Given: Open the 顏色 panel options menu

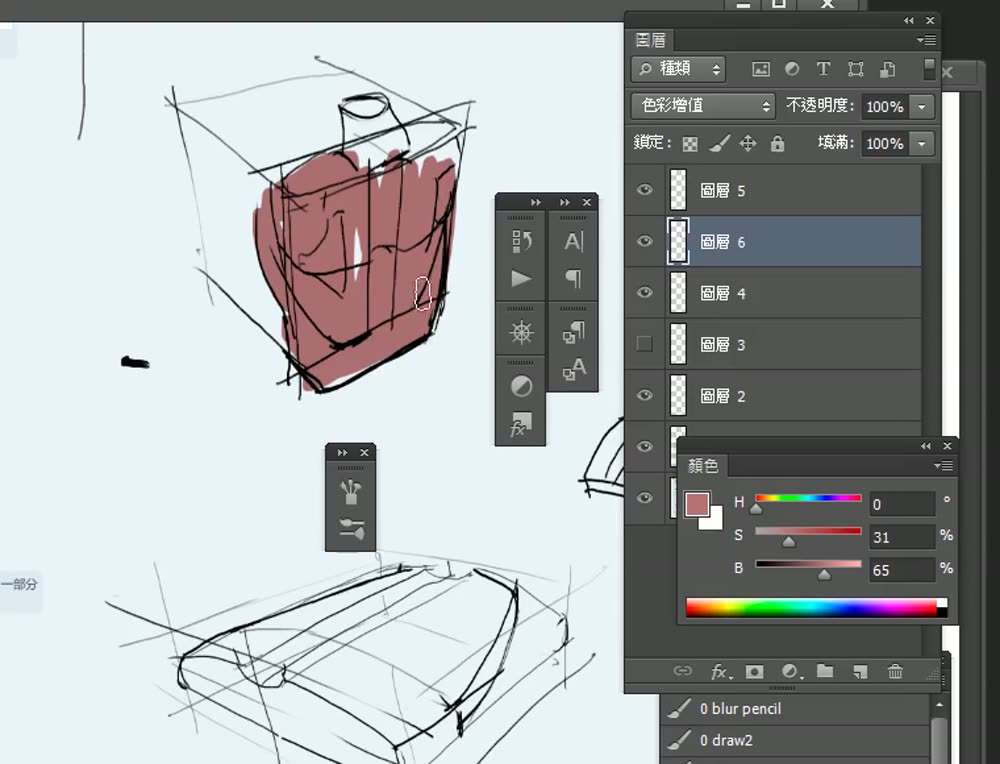Looking at the screenshot, I should click(944, 466).
